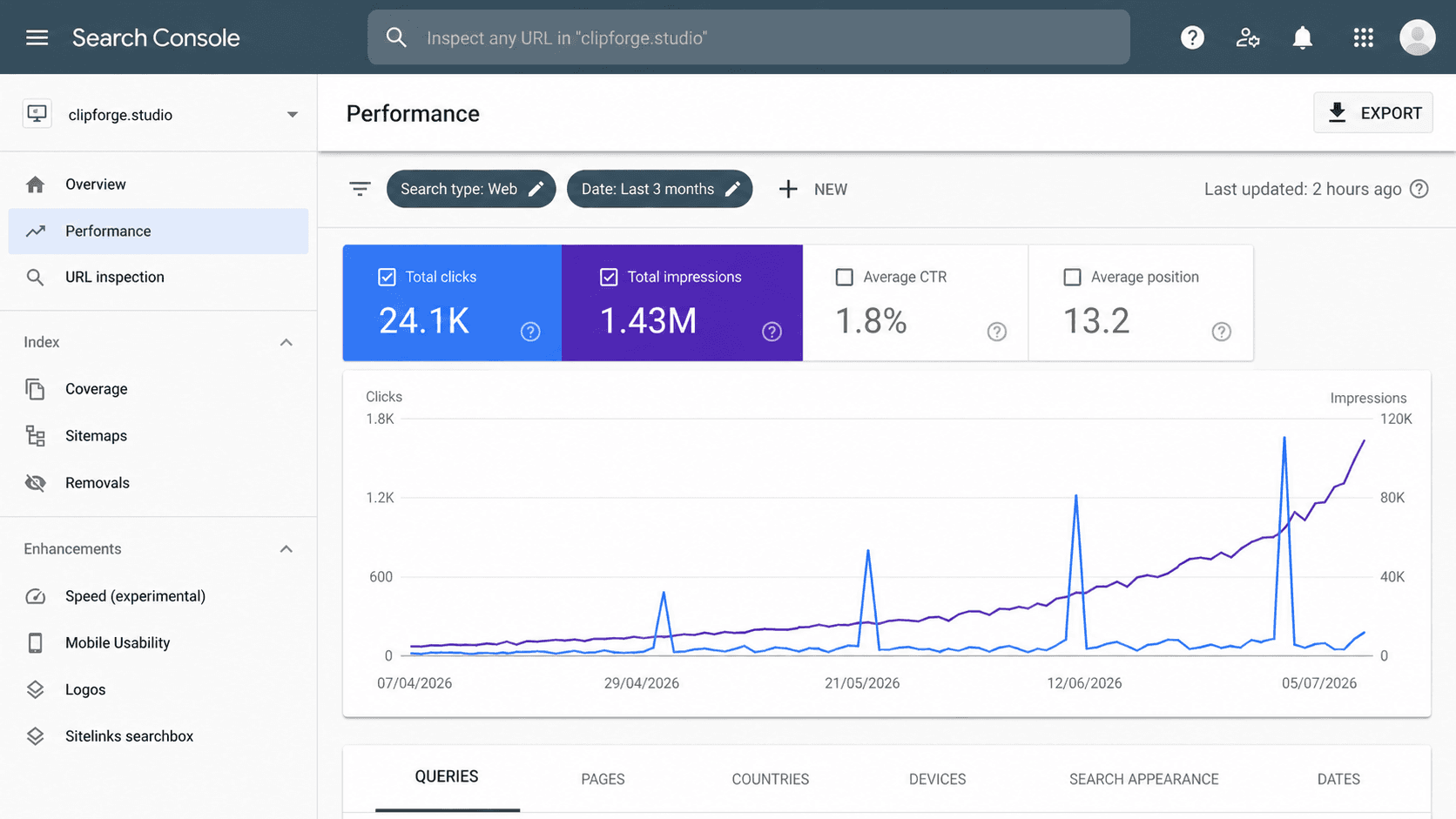
Task: Click the Inspect any URL search field
Action: point(749,37)
